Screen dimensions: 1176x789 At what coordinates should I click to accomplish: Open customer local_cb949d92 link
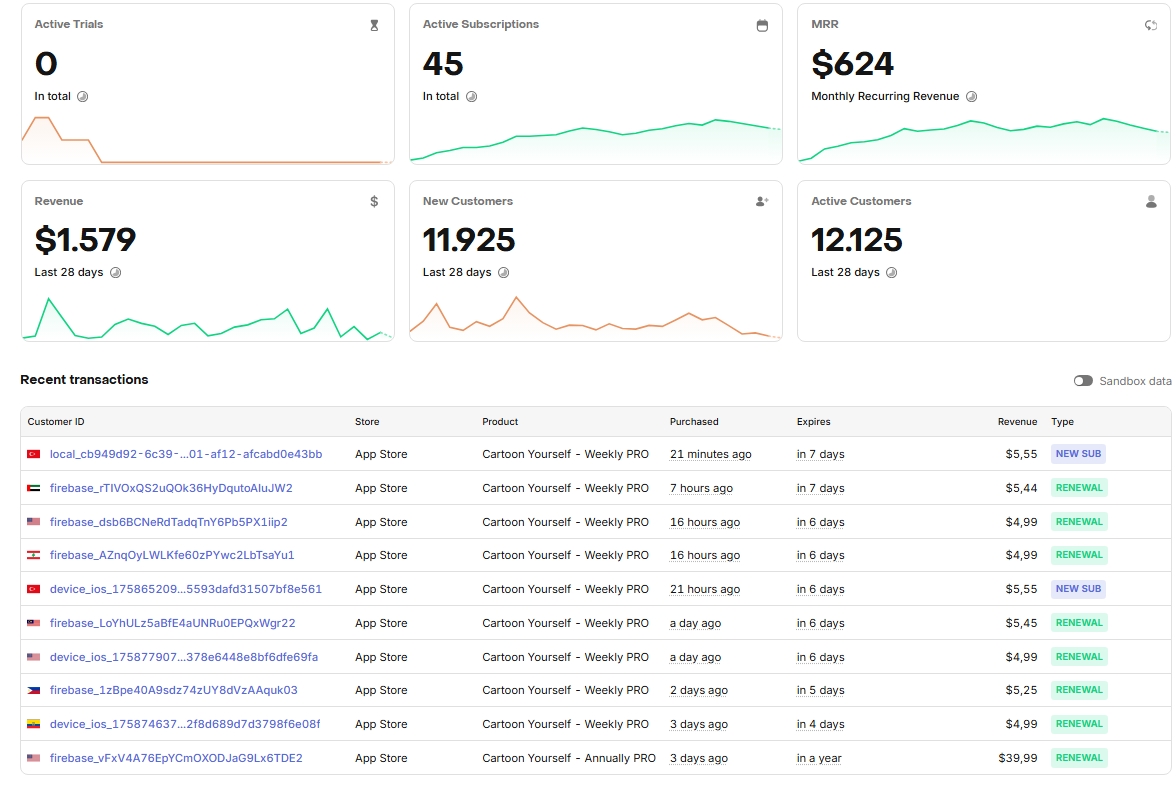[186, 454]
